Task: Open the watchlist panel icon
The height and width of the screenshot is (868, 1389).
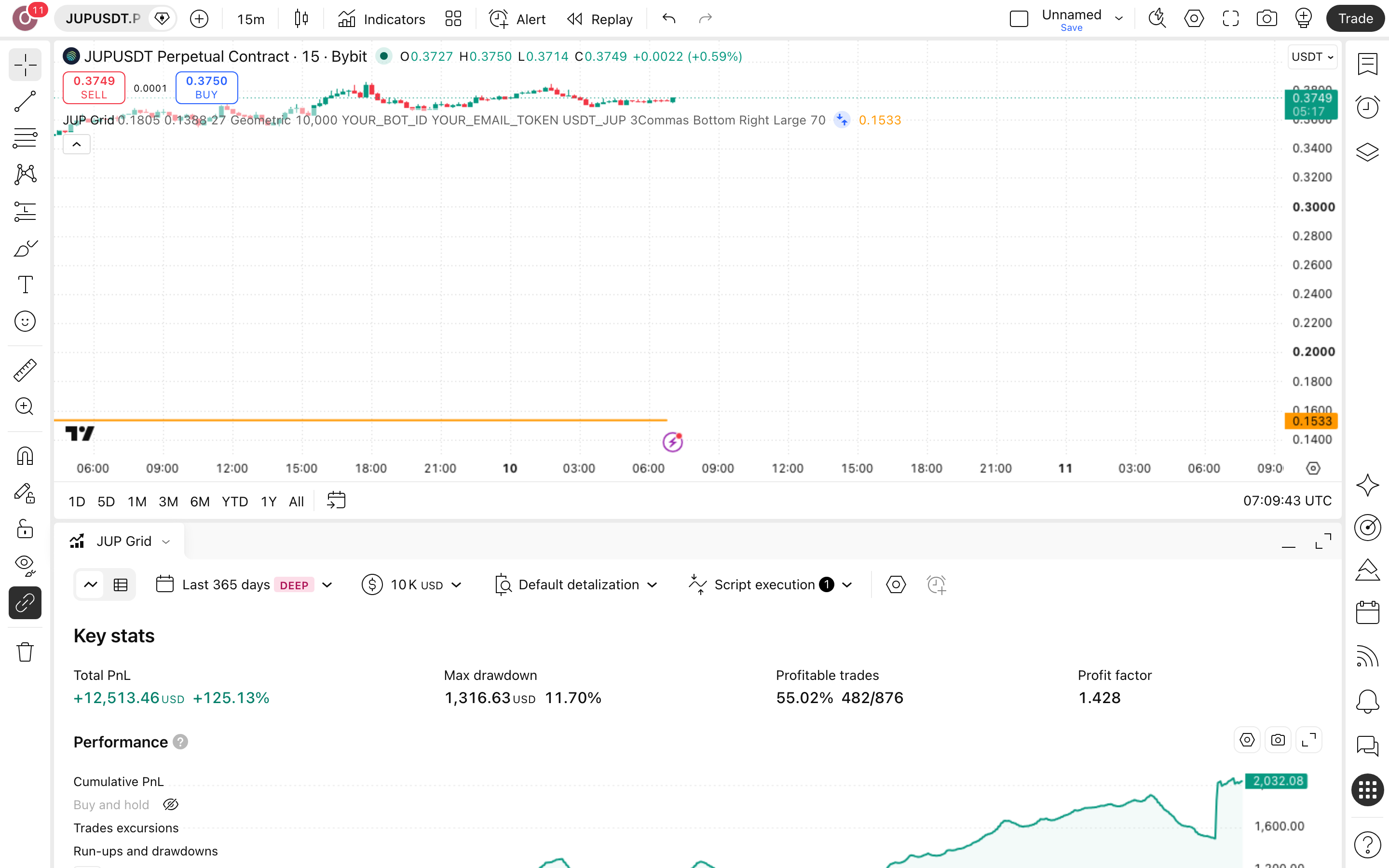Action: (1367, 64)
